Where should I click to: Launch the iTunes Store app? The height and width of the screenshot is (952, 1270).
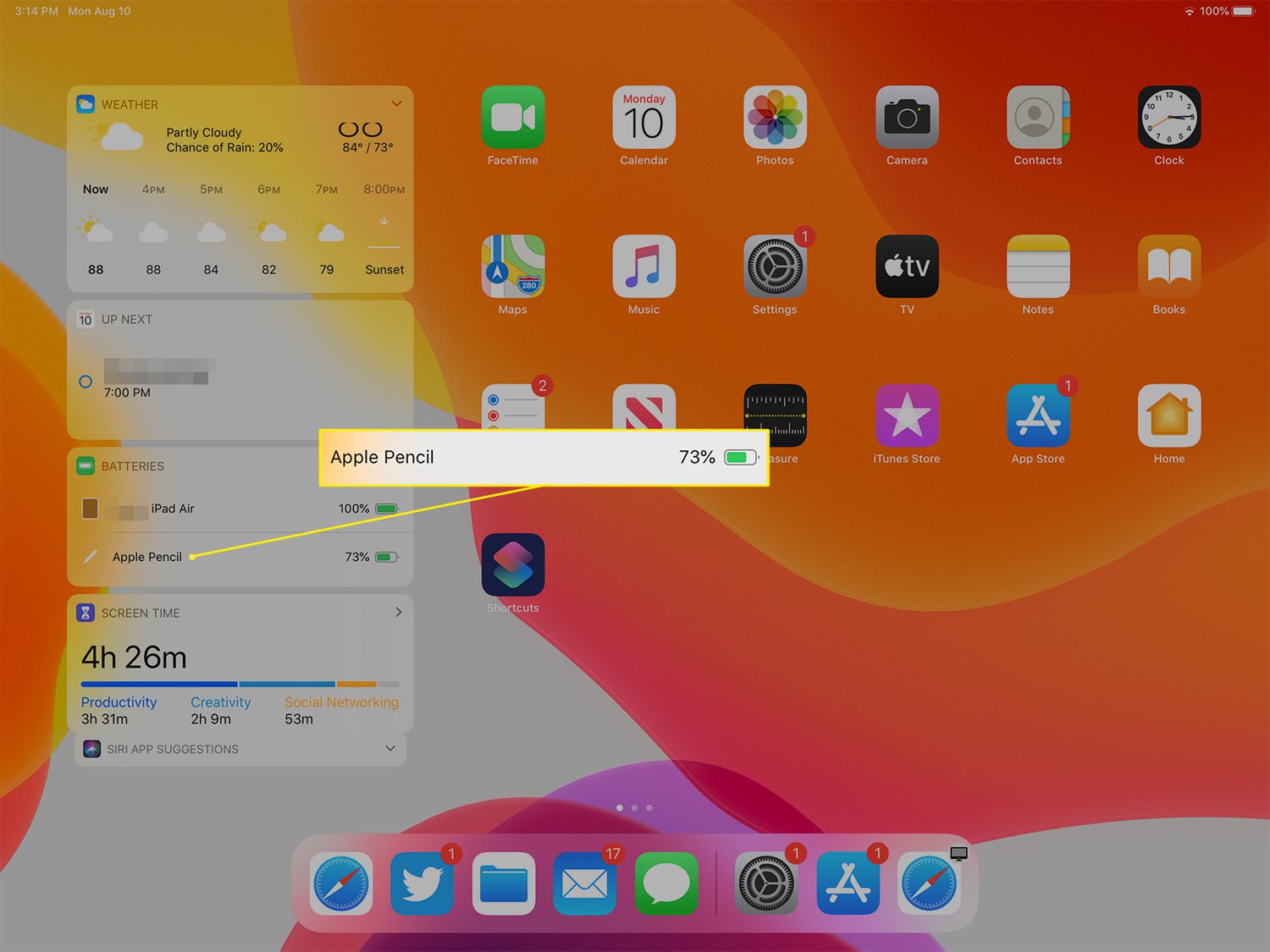906,415
